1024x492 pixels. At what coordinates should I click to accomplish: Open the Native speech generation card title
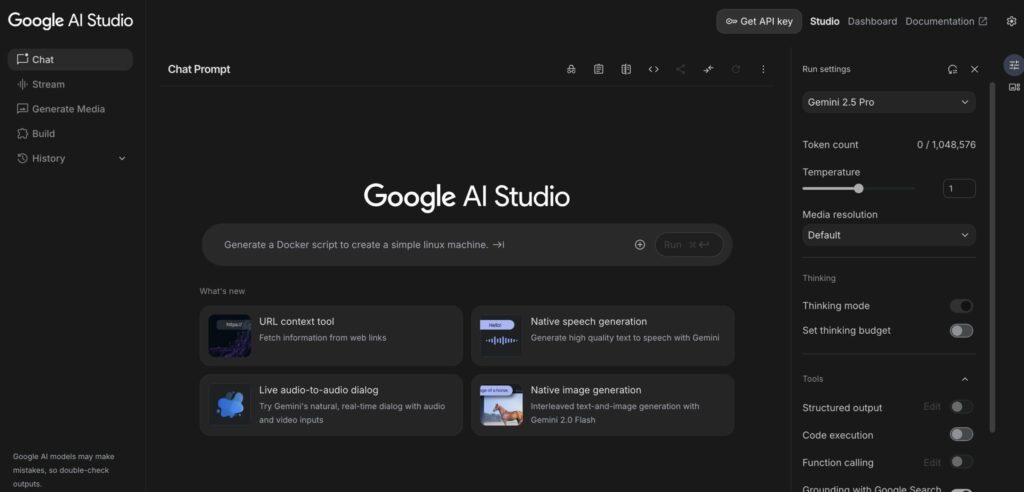coord(589,321)
